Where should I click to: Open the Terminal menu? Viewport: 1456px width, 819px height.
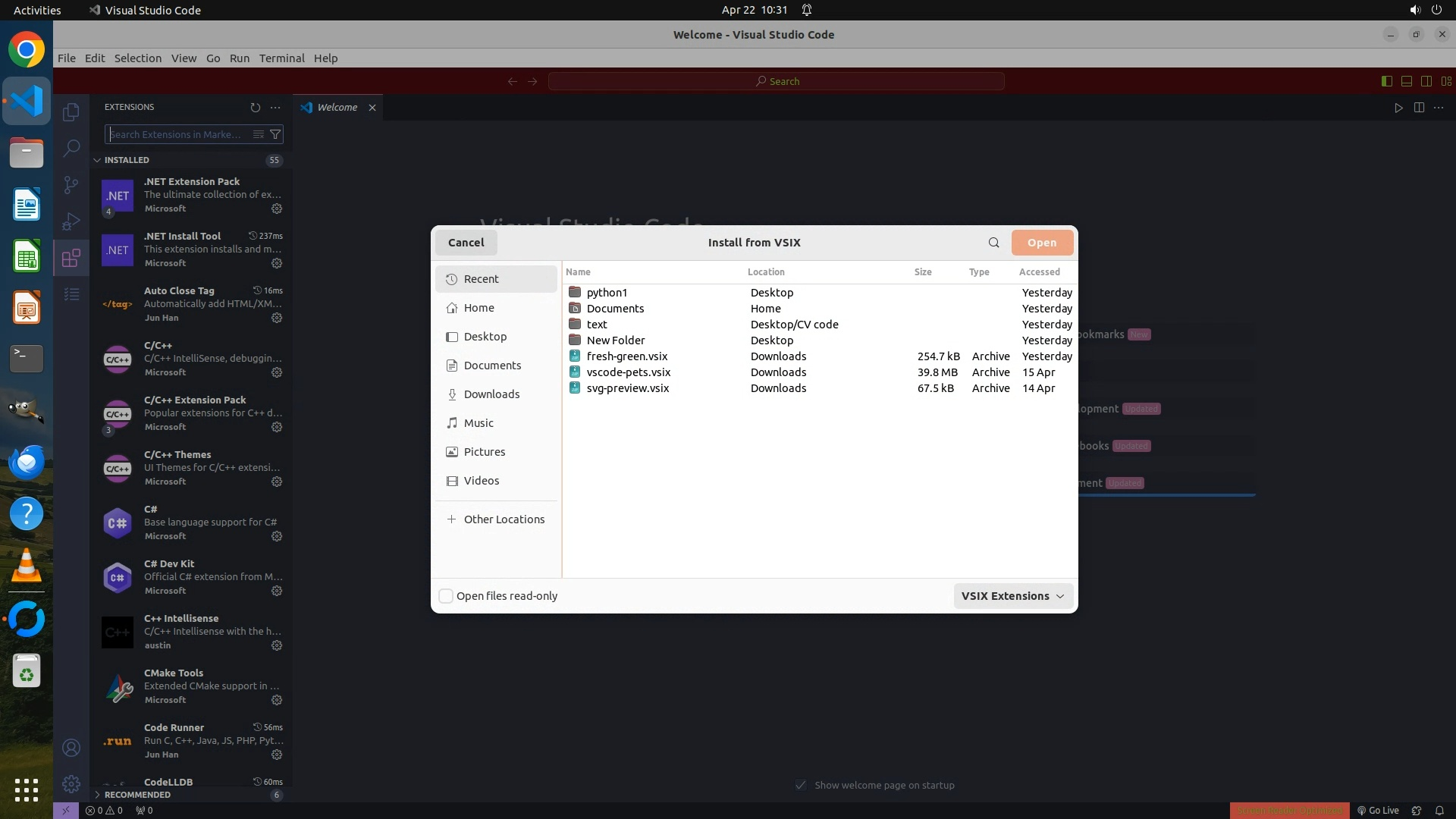[281, 58]
